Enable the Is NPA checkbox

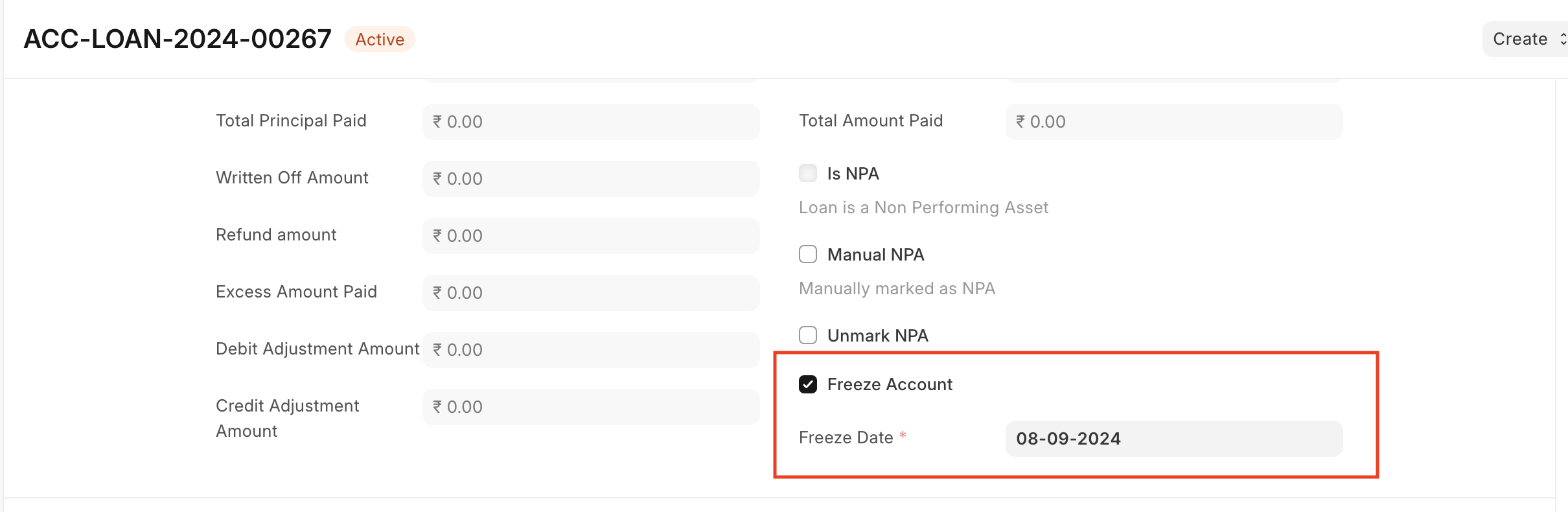pyautogui.click(x=807, y=172)
